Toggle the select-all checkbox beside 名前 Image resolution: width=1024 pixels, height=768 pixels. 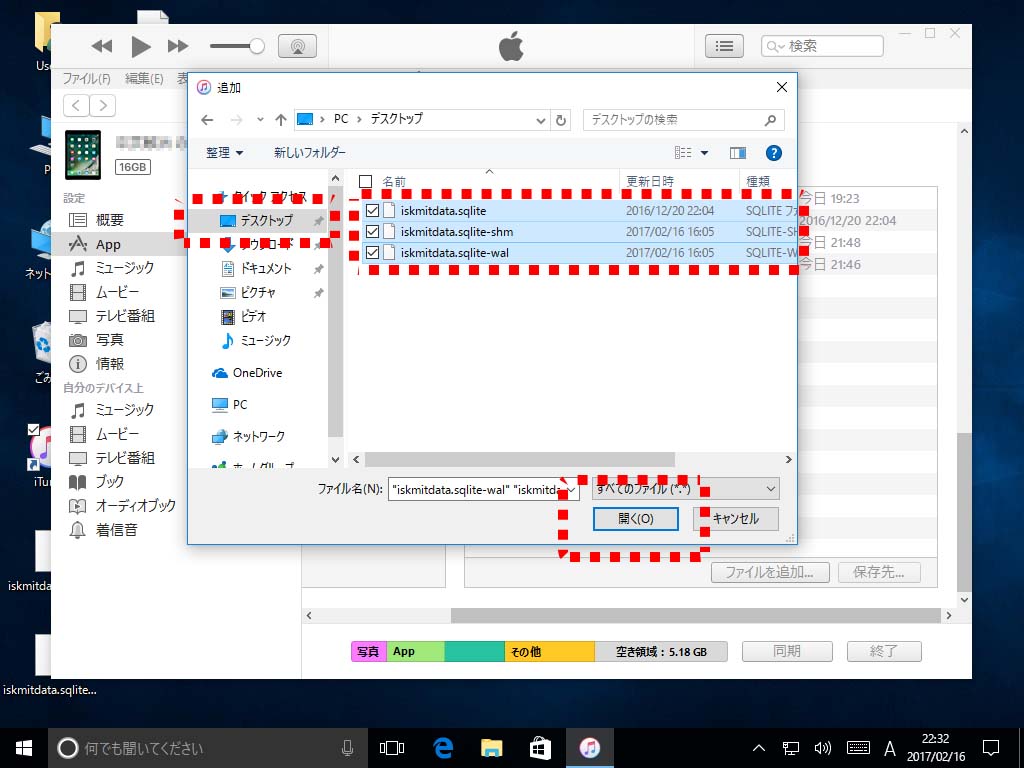[x=365, y=182]
